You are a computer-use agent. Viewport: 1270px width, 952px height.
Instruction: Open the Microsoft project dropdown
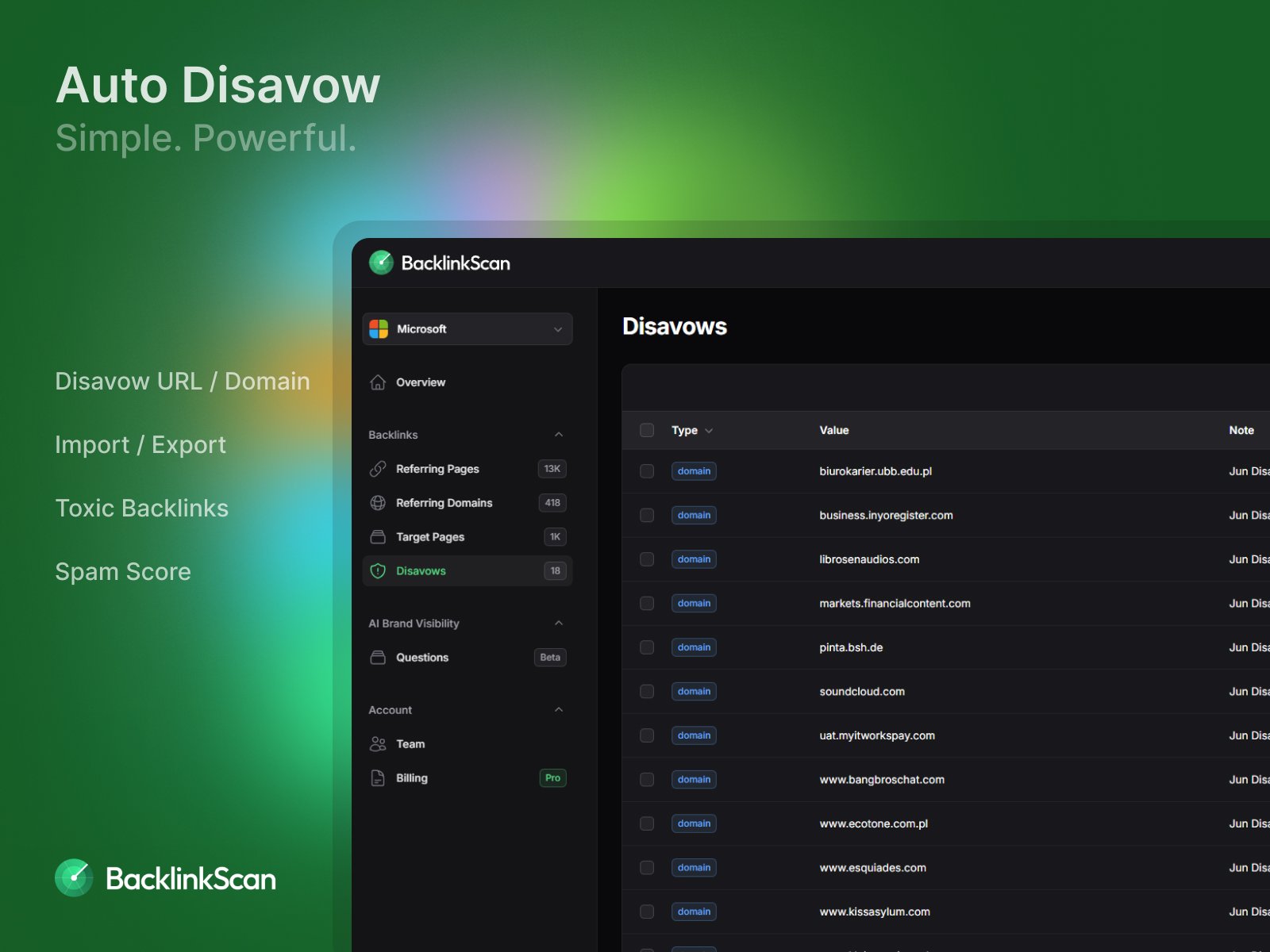coord(468,329)
